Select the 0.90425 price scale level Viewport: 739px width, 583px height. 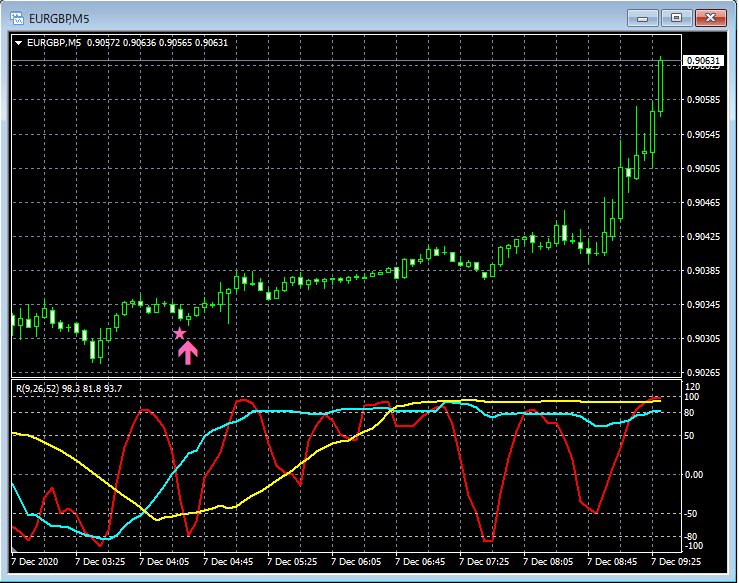(x=704, y=237)
